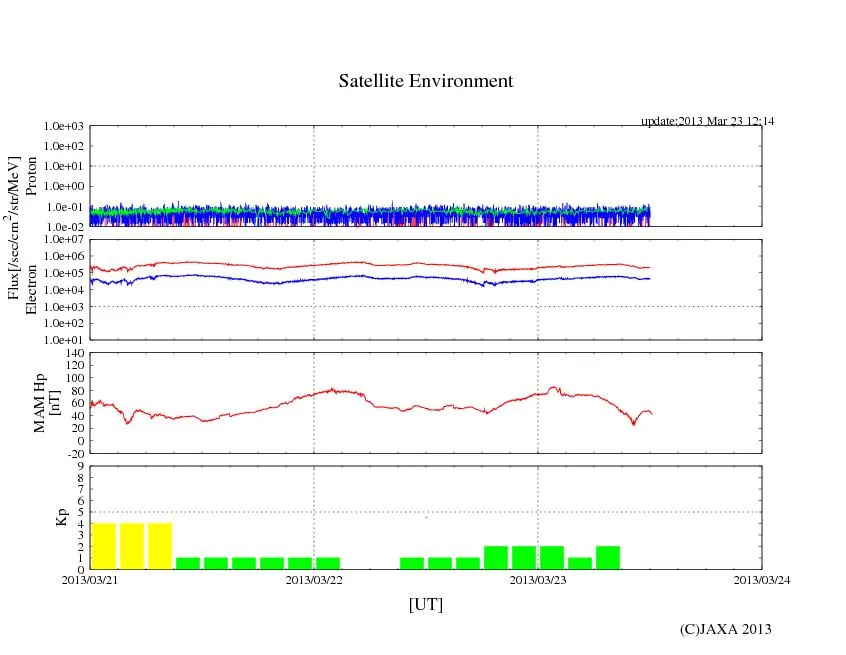Select the Flux[/sec/cm2/str/MeV] axis label
The image size is (846, 655).
(13, 228)
